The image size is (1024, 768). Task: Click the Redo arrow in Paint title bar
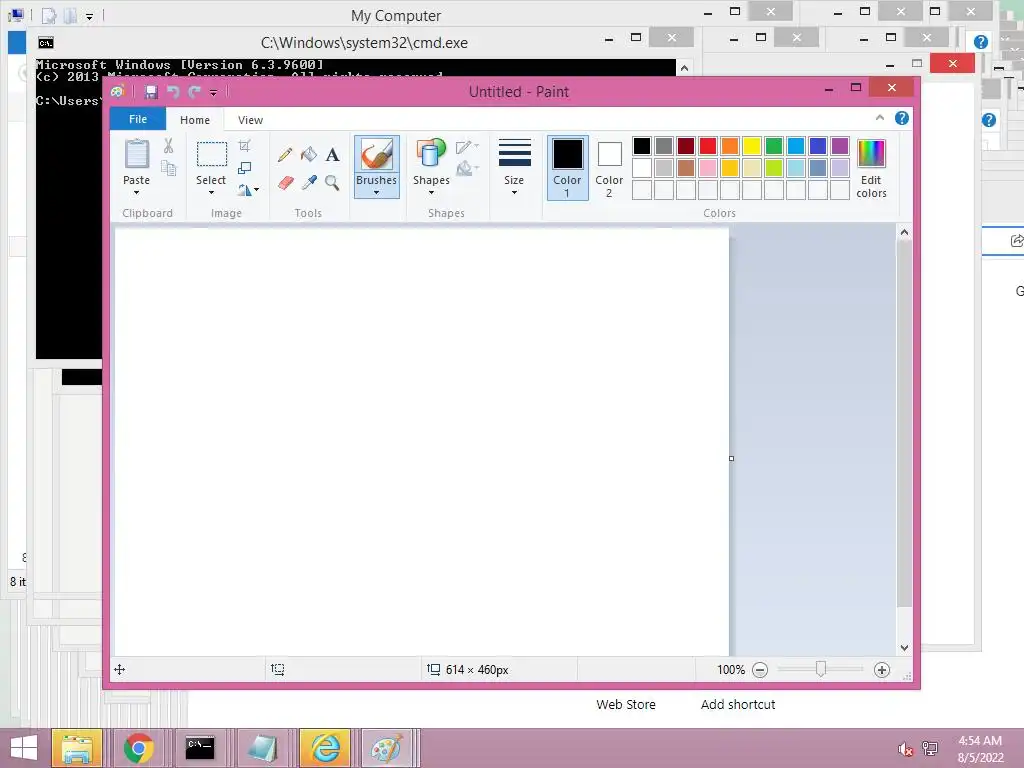pos(194,92)
